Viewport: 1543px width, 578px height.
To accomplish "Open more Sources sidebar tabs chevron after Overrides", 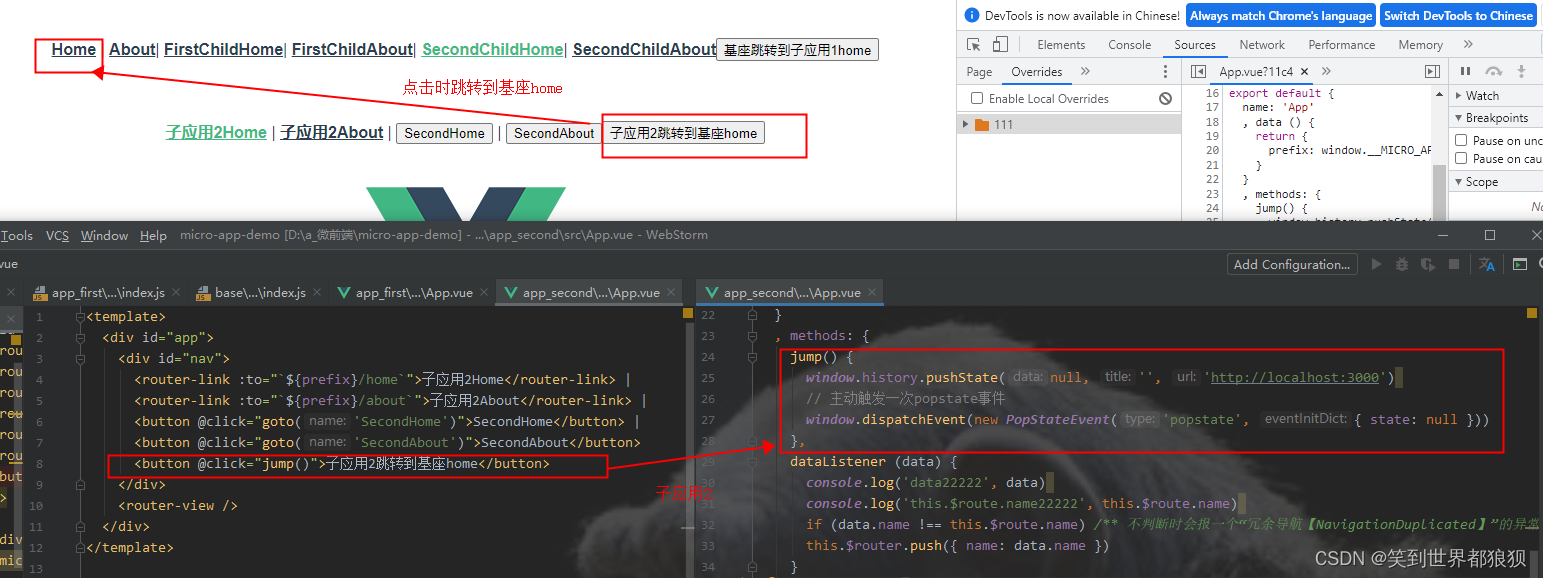I will pos(1085,72).
